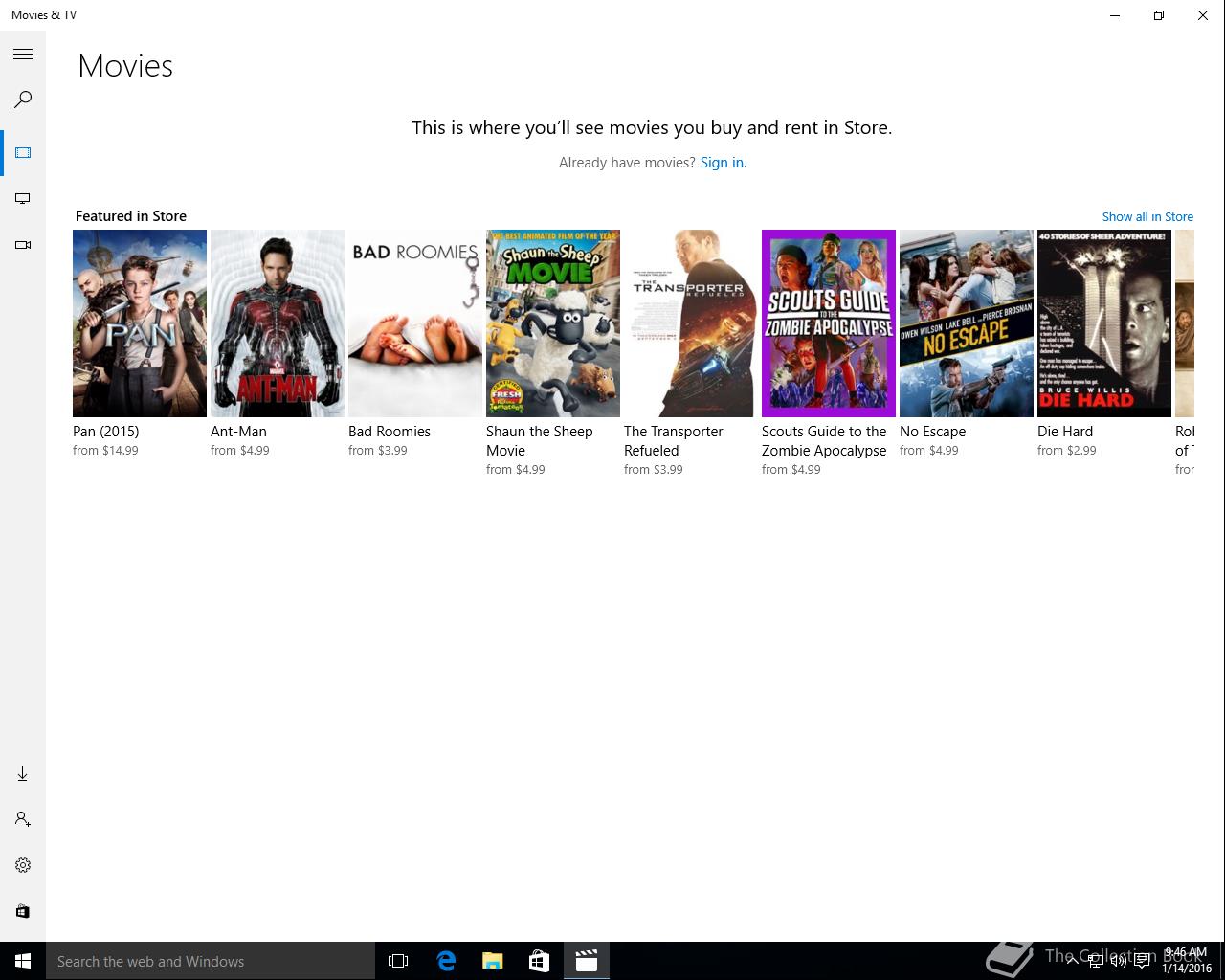Select the Movies section icon in sidebar
Viewport: 1225px width, 980px height.
coord(23,153)
